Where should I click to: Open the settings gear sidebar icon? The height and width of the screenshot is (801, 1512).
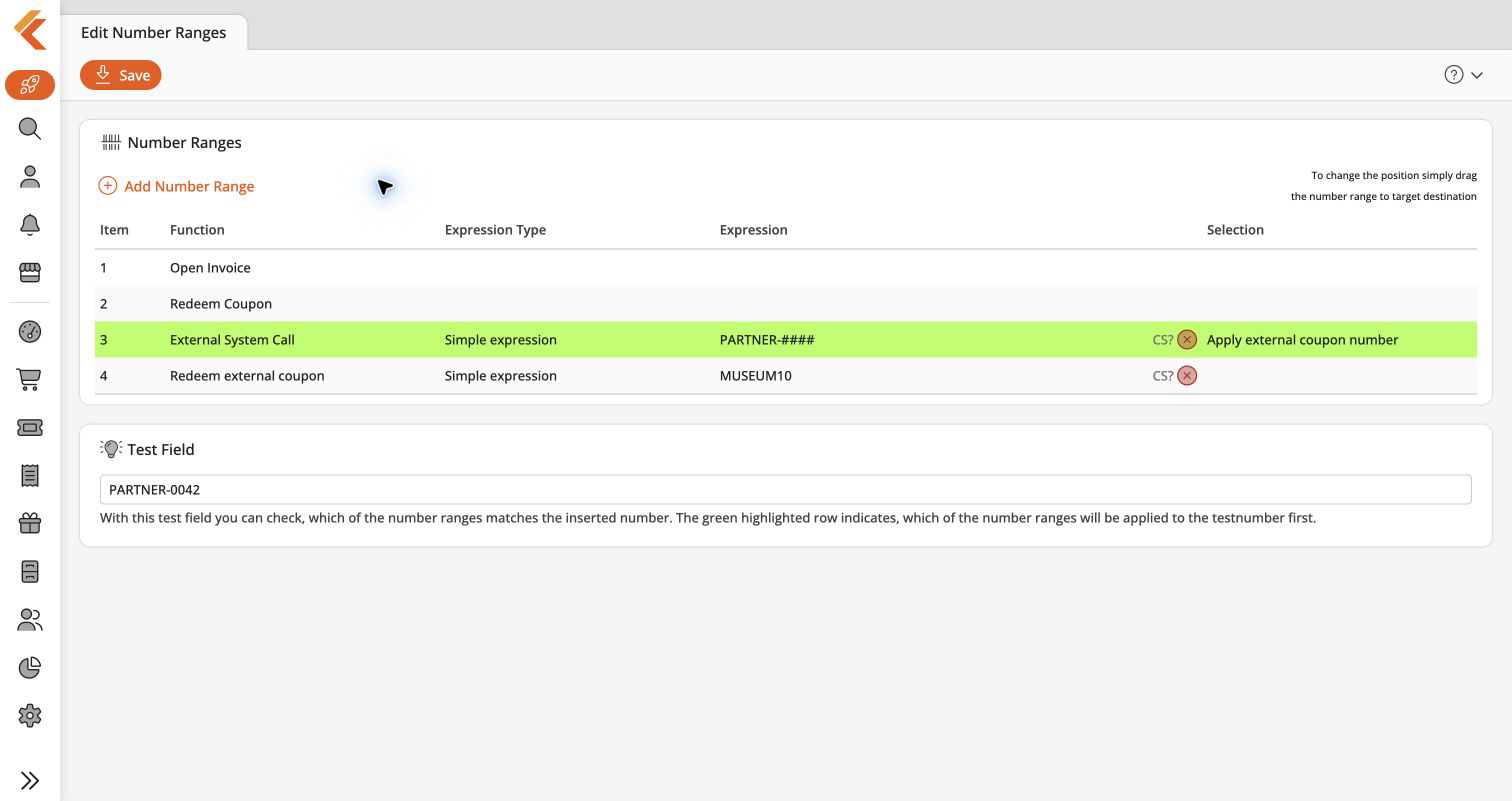tap(30, 716)
